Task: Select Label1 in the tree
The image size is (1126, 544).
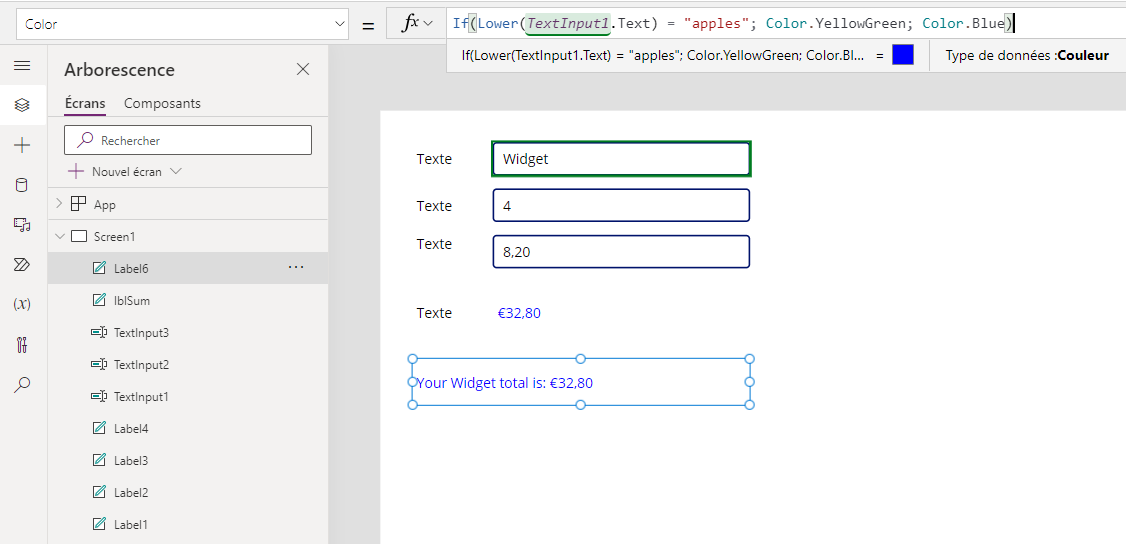Action: coord(188,524)
